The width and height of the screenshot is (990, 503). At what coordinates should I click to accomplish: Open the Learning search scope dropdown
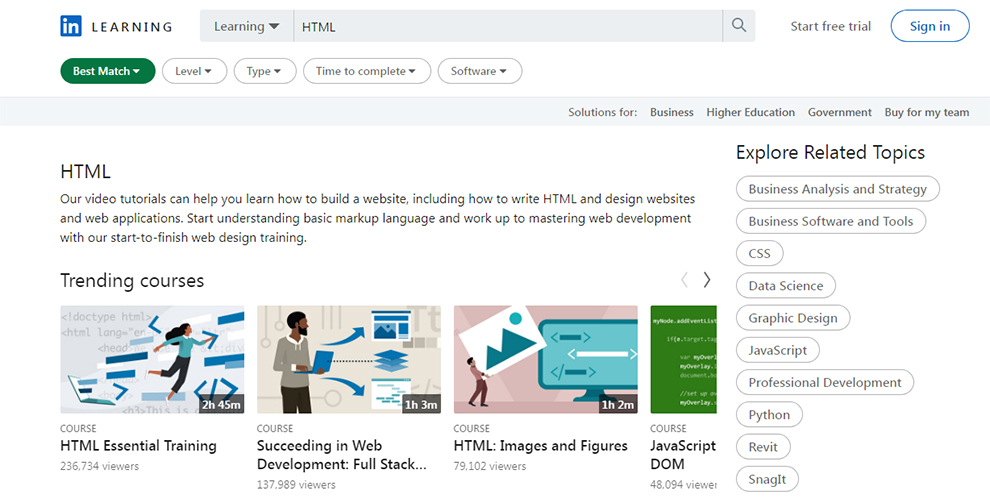[246, 26]
